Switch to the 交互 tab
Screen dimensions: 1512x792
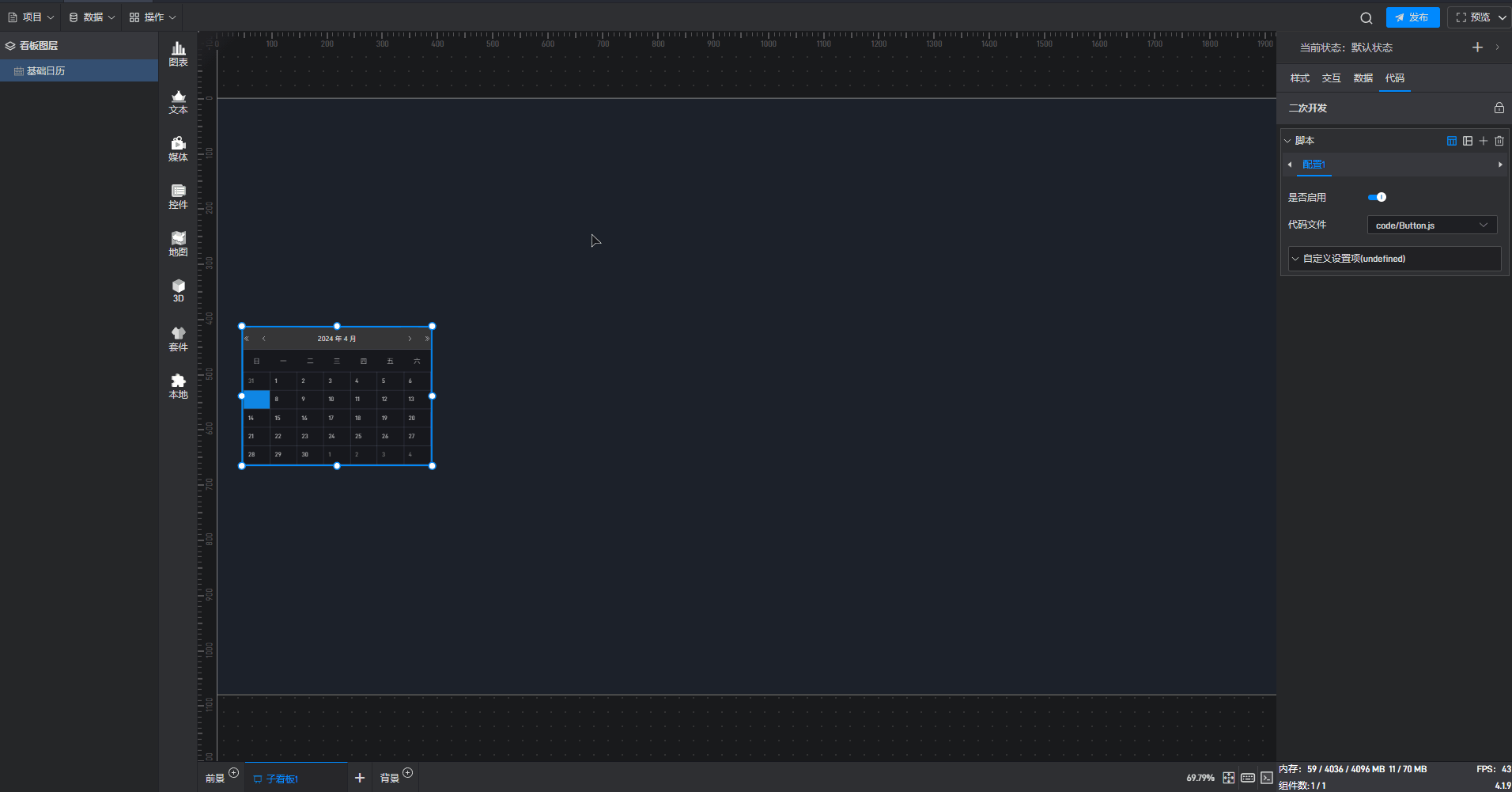tap(1332, 78)
